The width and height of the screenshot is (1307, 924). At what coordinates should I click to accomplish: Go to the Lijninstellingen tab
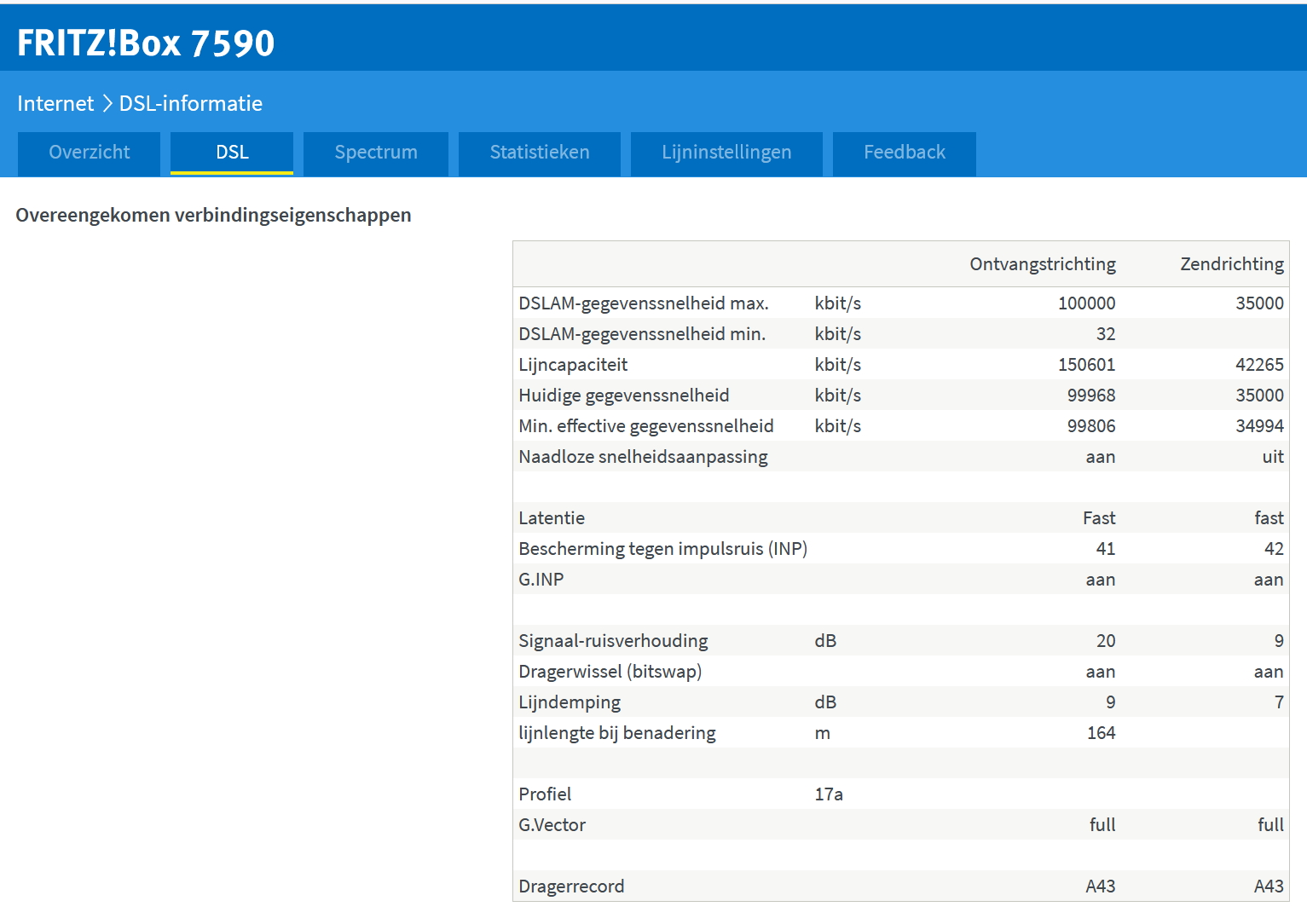[x=726, y=153]
